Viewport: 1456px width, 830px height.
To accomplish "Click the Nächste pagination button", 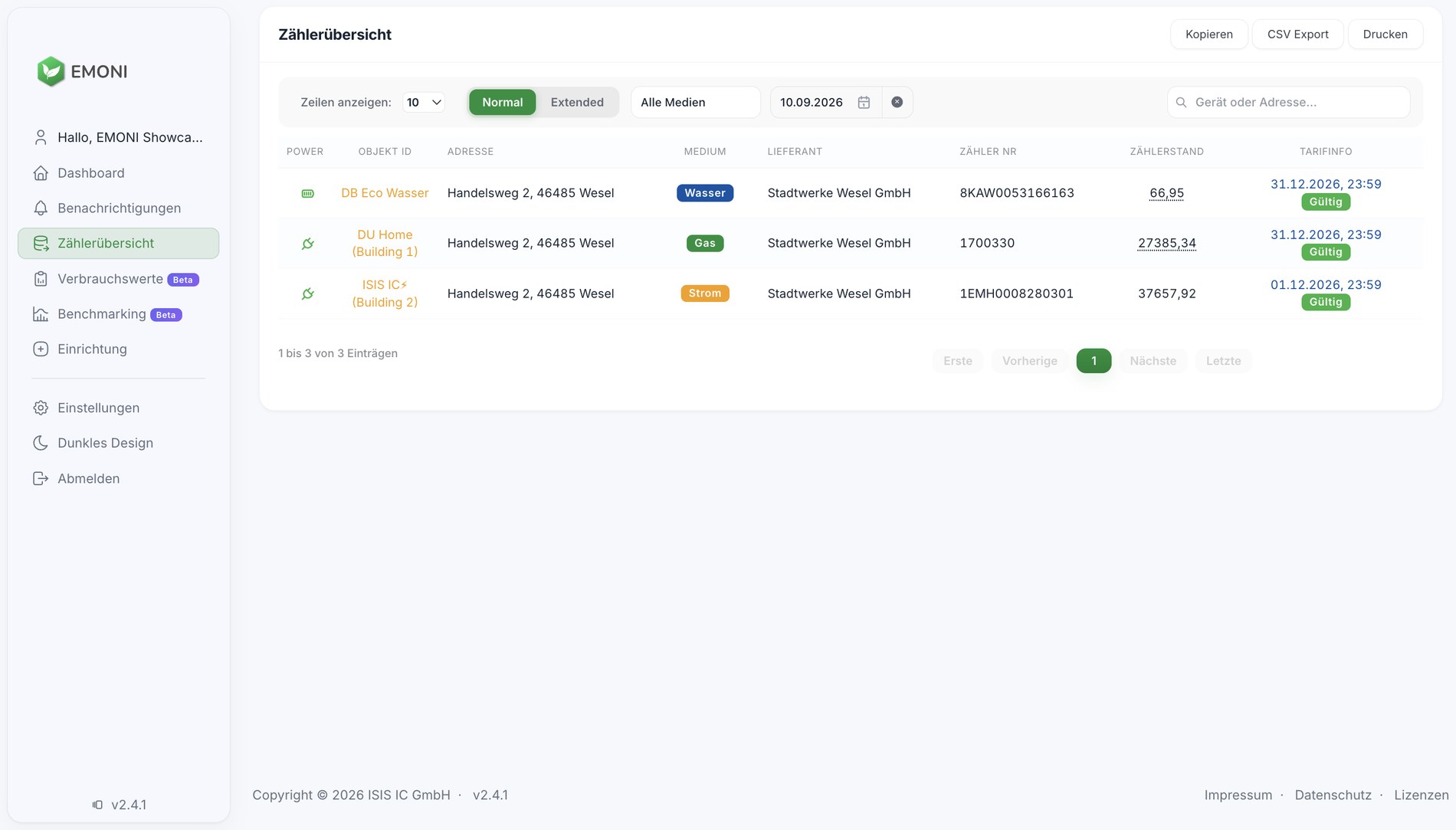I will pos(1153,361).
